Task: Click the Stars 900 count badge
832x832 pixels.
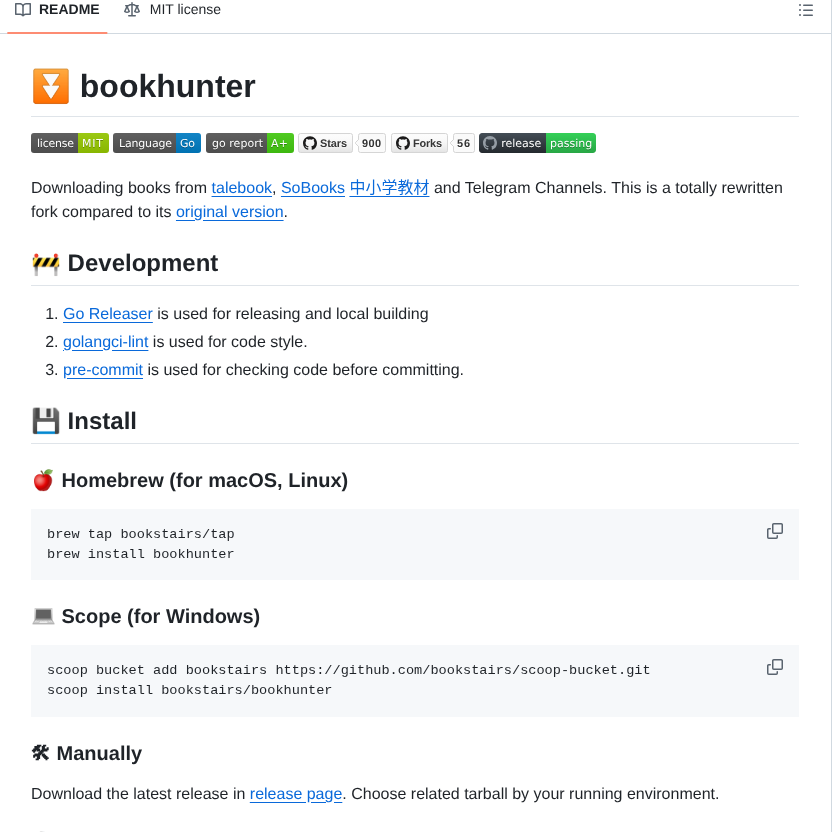Action: [371, 143]
